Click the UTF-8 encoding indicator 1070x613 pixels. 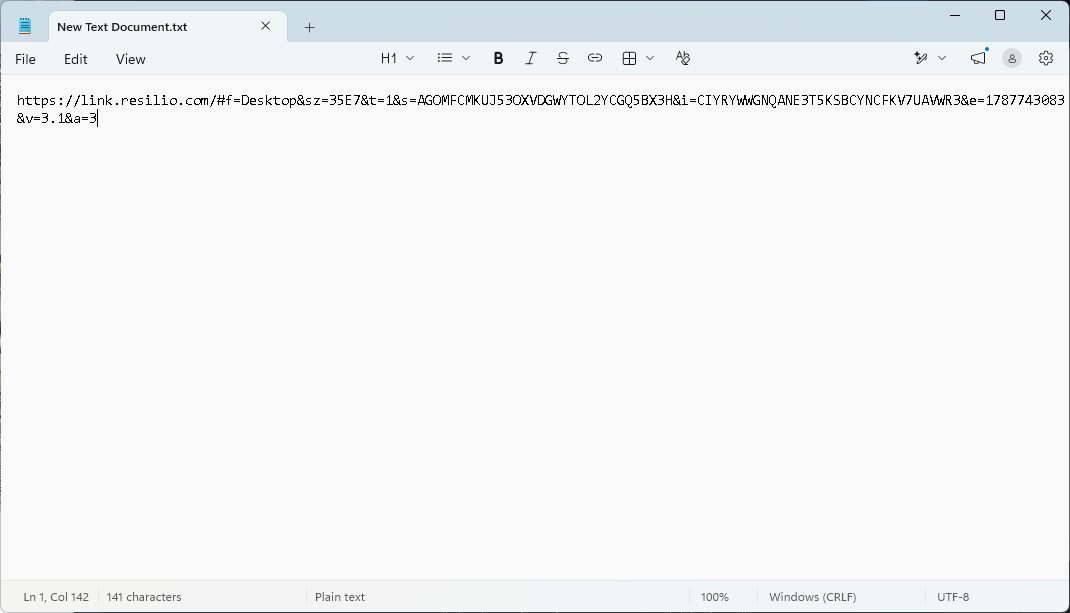click(953, 597)
